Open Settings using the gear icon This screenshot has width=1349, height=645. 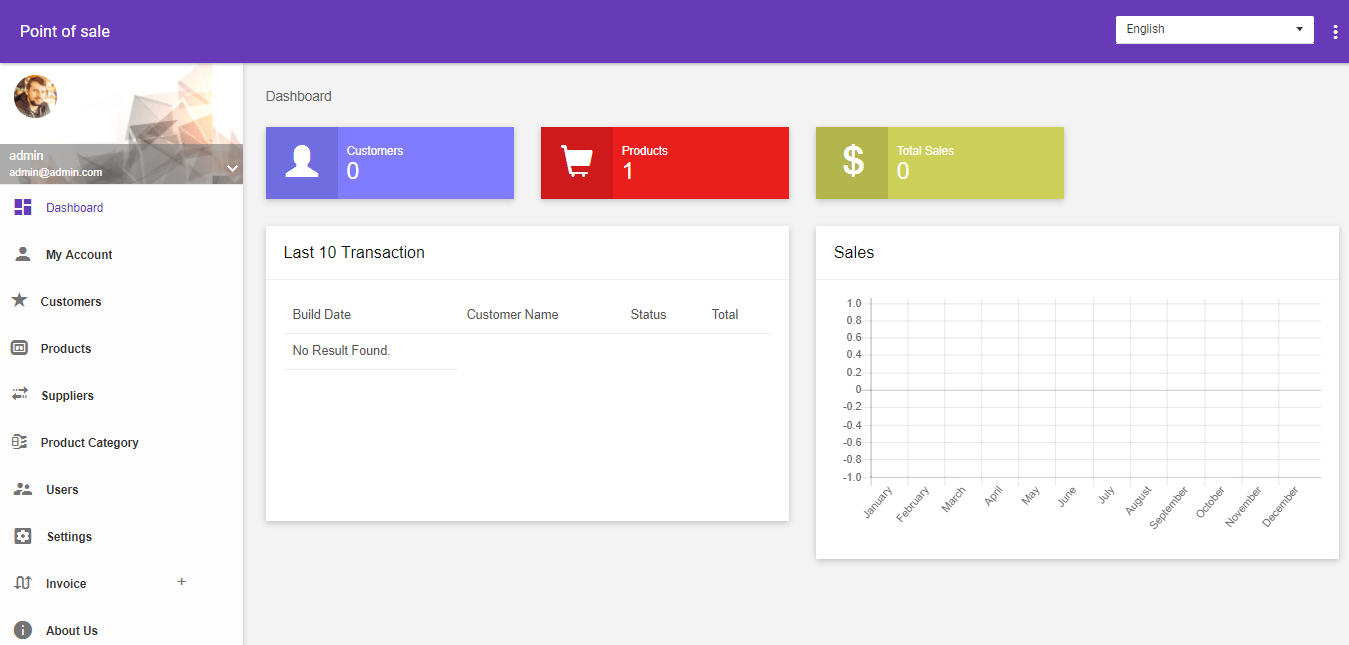click(22, 536)
